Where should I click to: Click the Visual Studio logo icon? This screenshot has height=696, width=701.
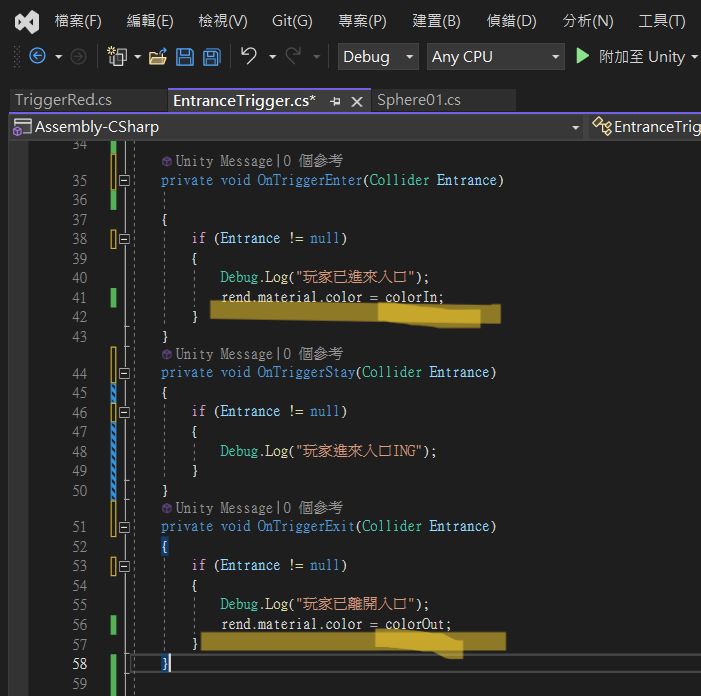click(x=28, y=21)
